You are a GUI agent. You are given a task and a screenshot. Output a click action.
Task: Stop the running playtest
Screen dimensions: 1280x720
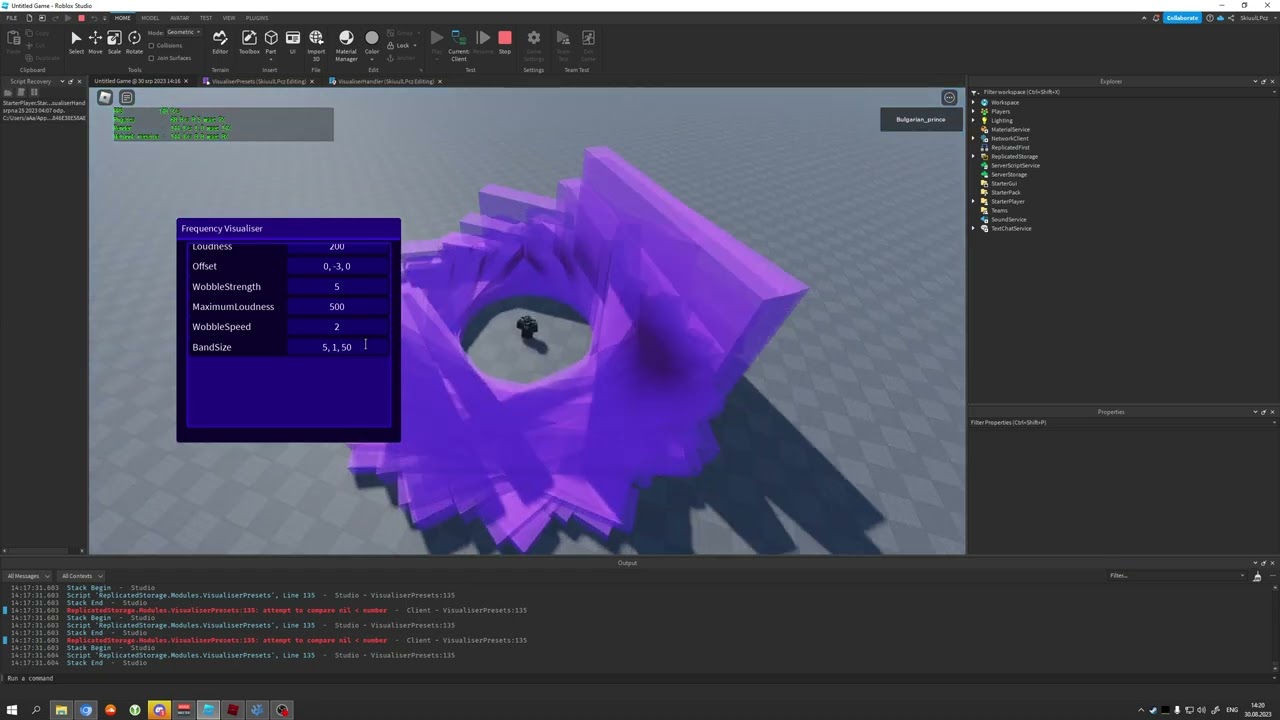505,42
